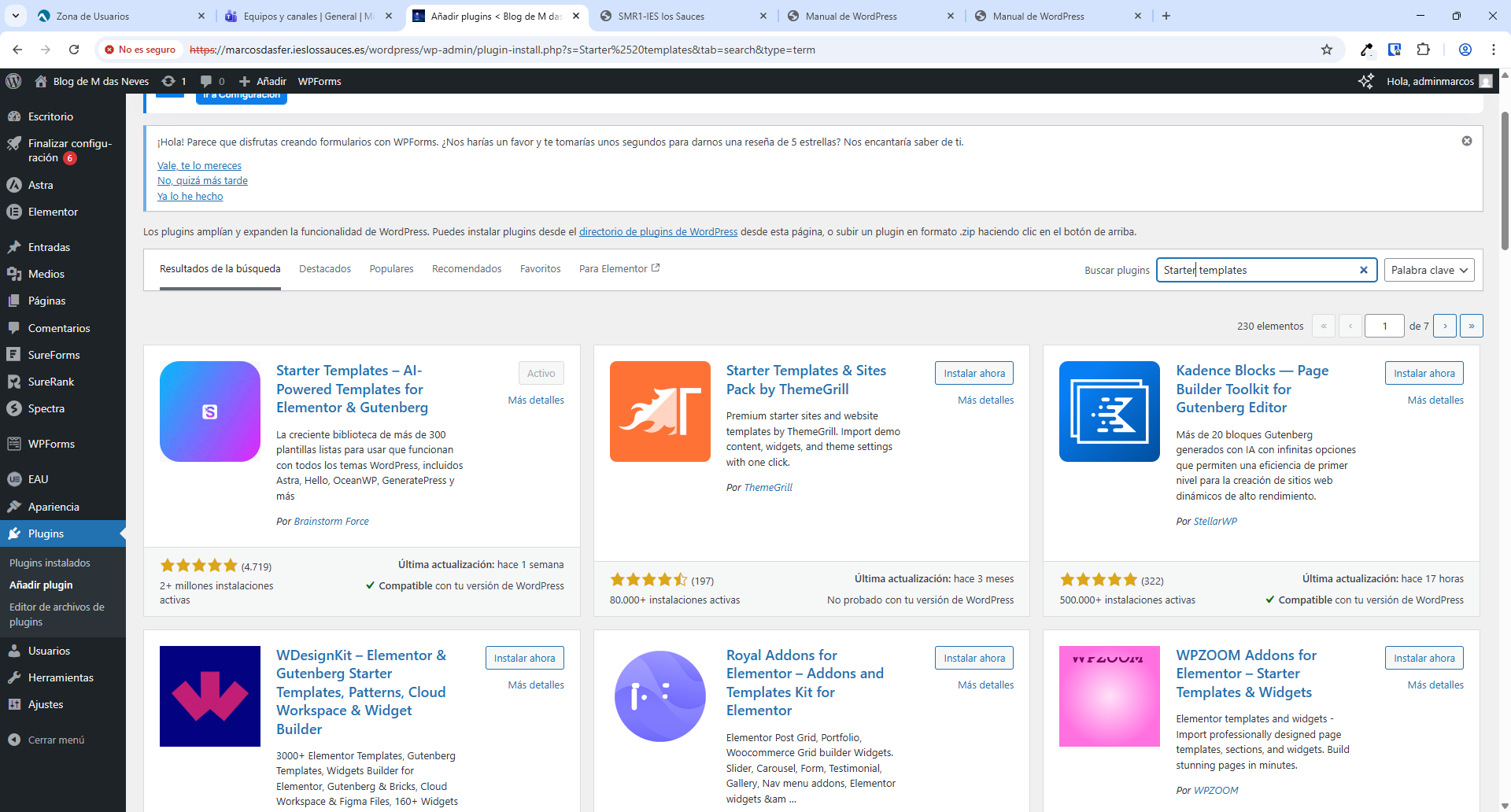Dismiss the WPForms review notice
This screenshot has height=812, width=1511.
coord(1467,141)
